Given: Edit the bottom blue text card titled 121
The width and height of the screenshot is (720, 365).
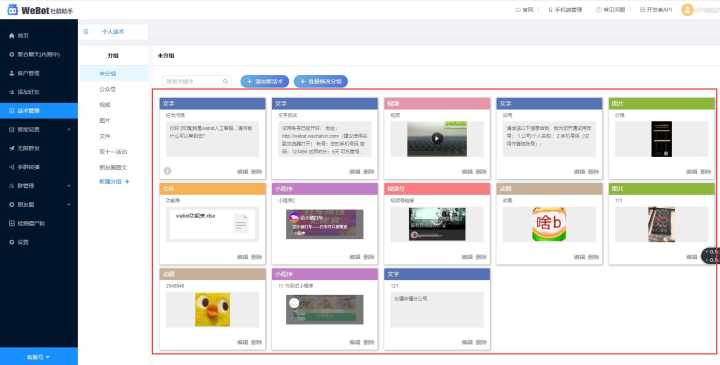Looking at the screenshot, I should [x=467, y=342].
